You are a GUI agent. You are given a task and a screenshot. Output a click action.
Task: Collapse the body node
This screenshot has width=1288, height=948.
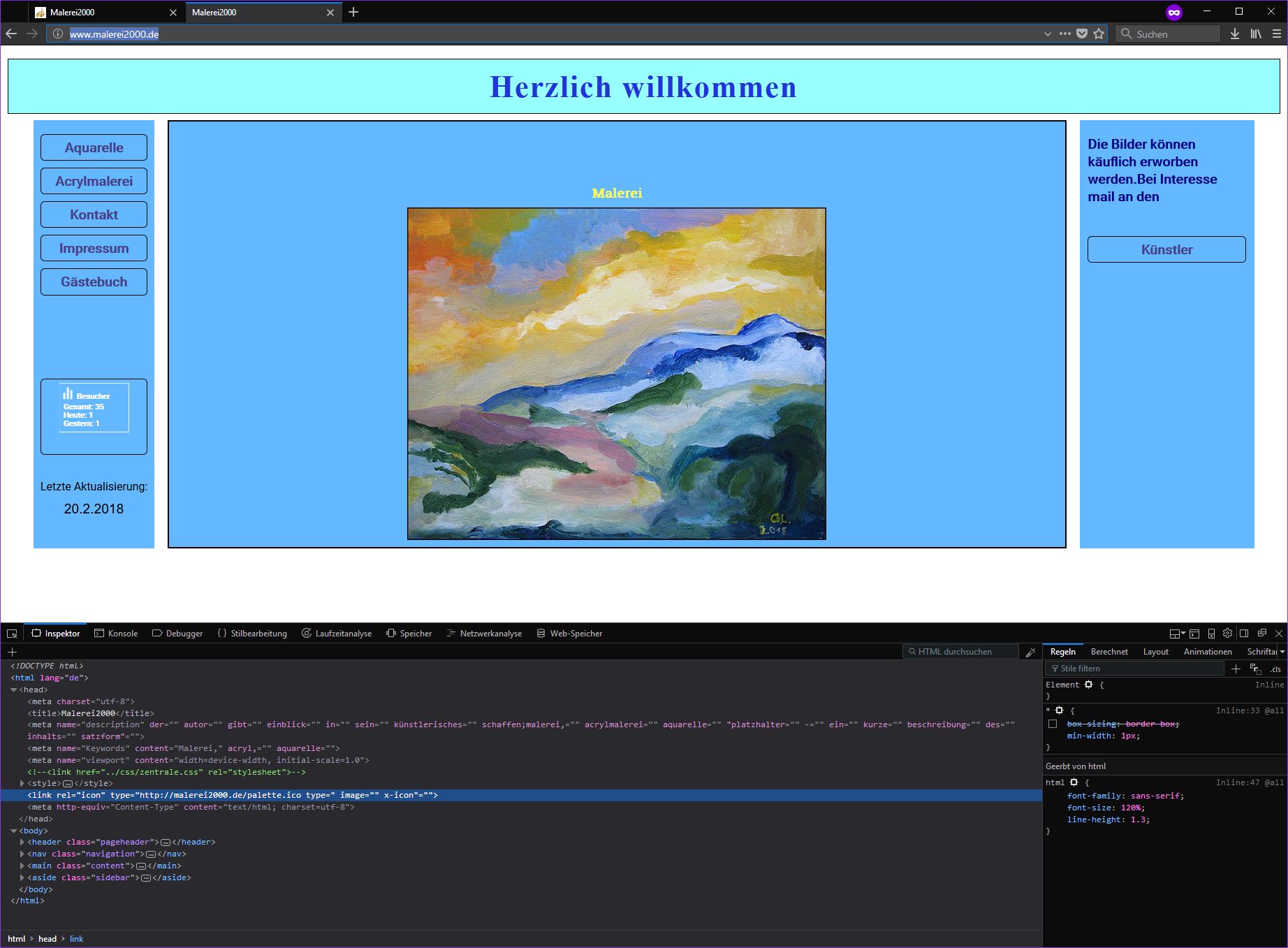click(14, 831)
